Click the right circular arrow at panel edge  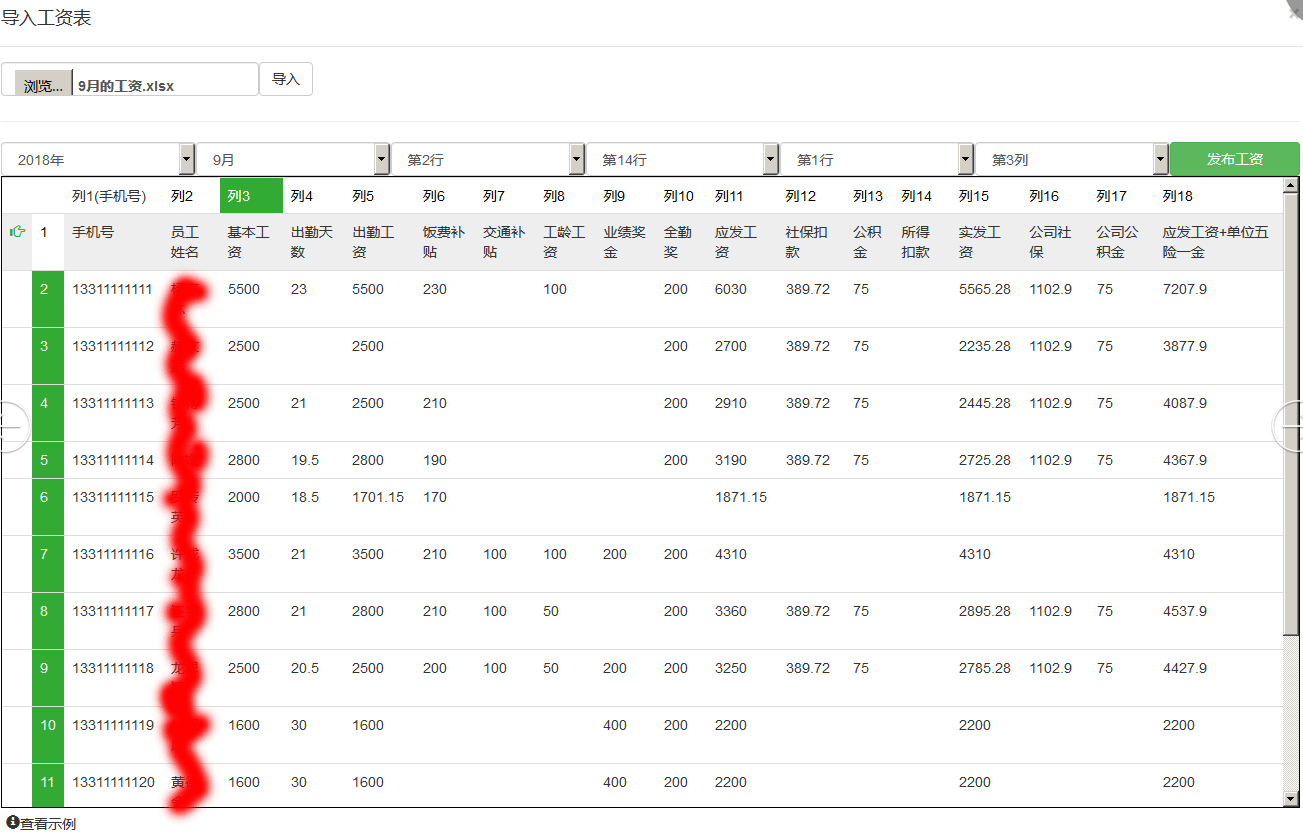click(x=1290, y=427)
